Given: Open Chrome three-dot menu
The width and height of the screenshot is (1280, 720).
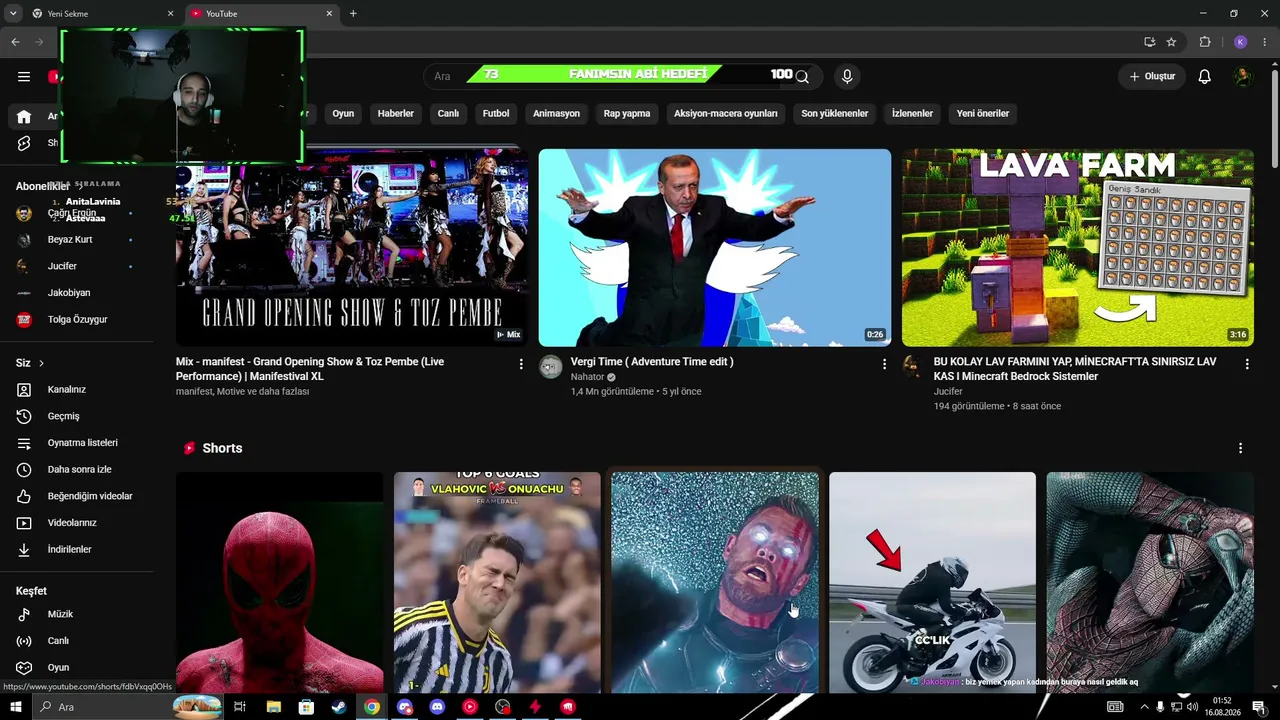Looking at the screenshot, I should pos(1265,42).
